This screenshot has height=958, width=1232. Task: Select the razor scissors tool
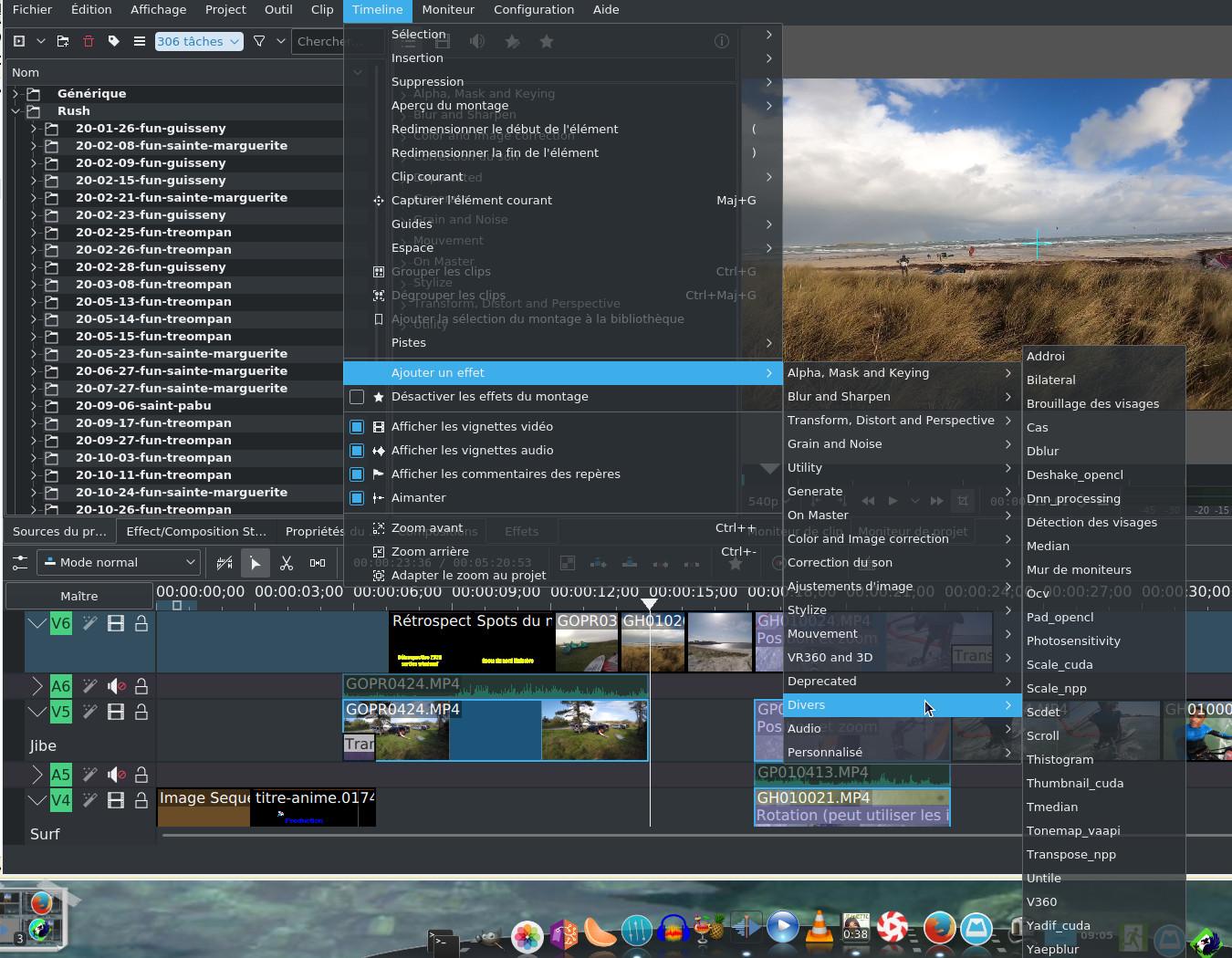coord(287,563)
